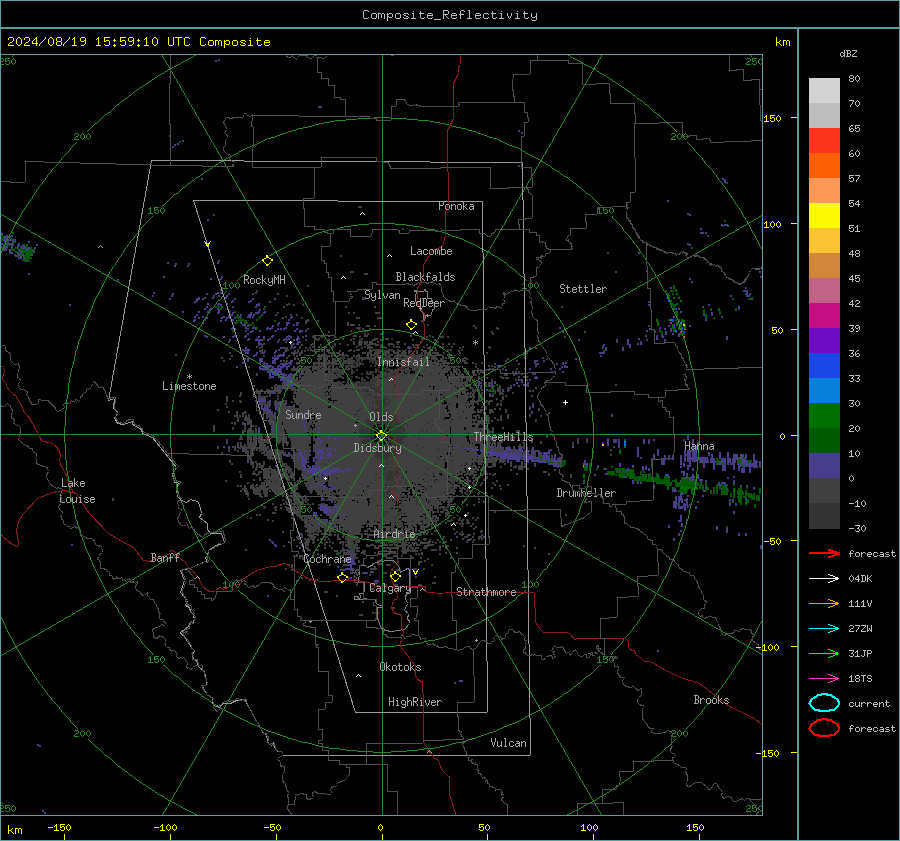The image size is (900, 841).
Task: Select the green 30 dBZ color swatch
Action: coord(824,415)
